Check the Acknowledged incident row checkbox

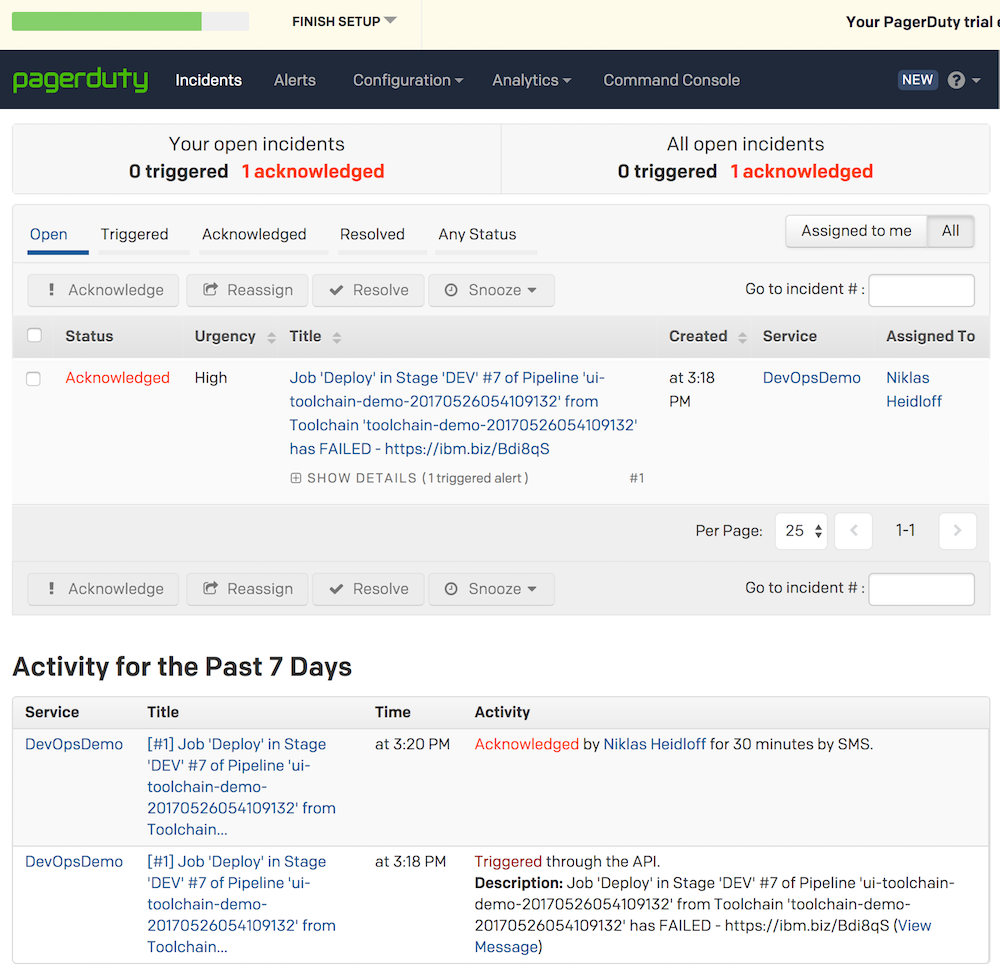[x=33, y=379]
